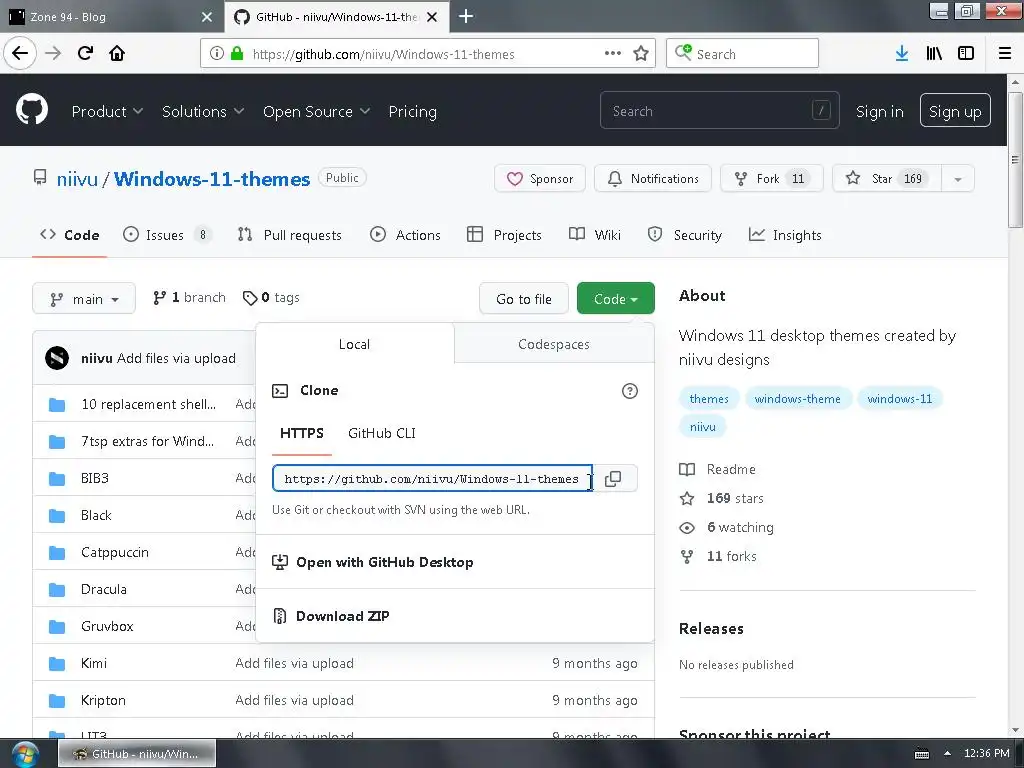The image size is (1024, 768).
Task: Open the Star lists dropdown arrow
Action: (x=957, y=178)
